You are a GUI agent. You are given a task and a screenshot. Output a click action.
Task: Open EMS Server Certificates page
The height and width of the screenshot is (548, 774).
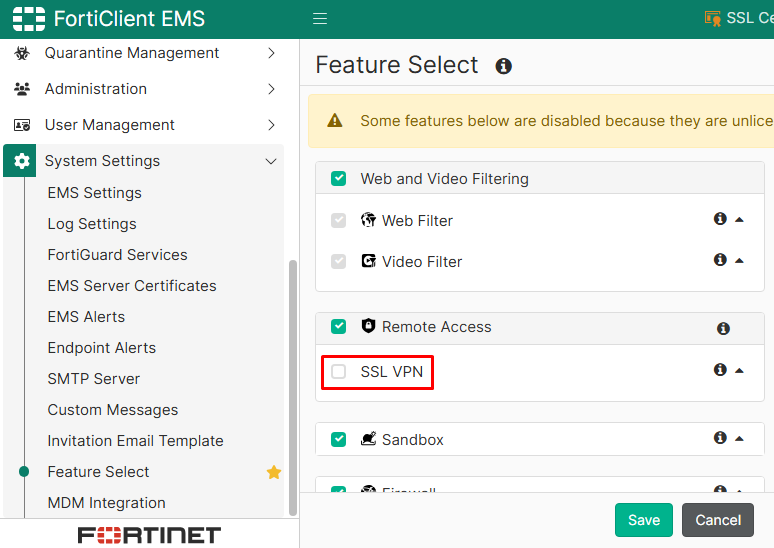click(132, 286)
